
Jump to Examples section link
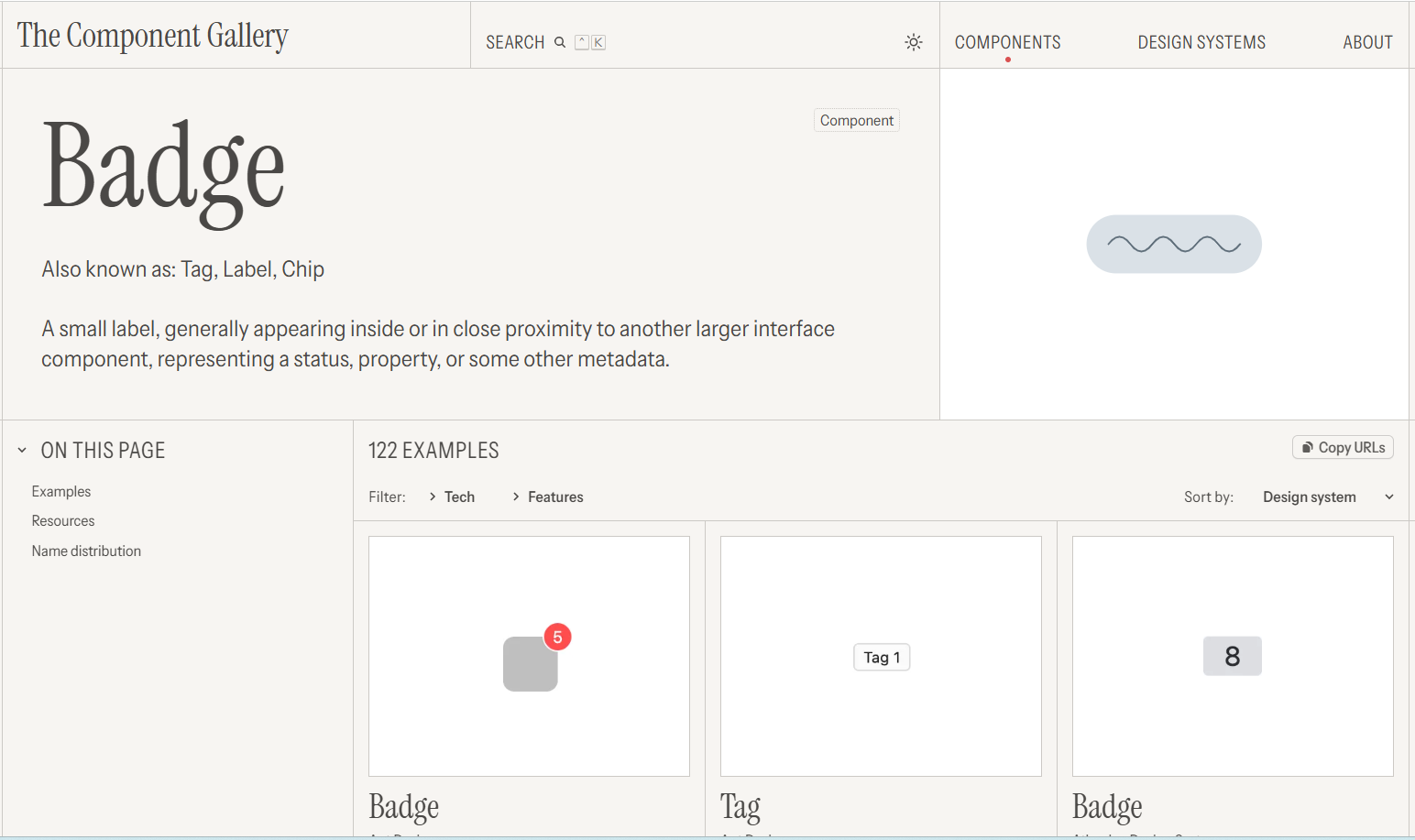click(61, 492)
